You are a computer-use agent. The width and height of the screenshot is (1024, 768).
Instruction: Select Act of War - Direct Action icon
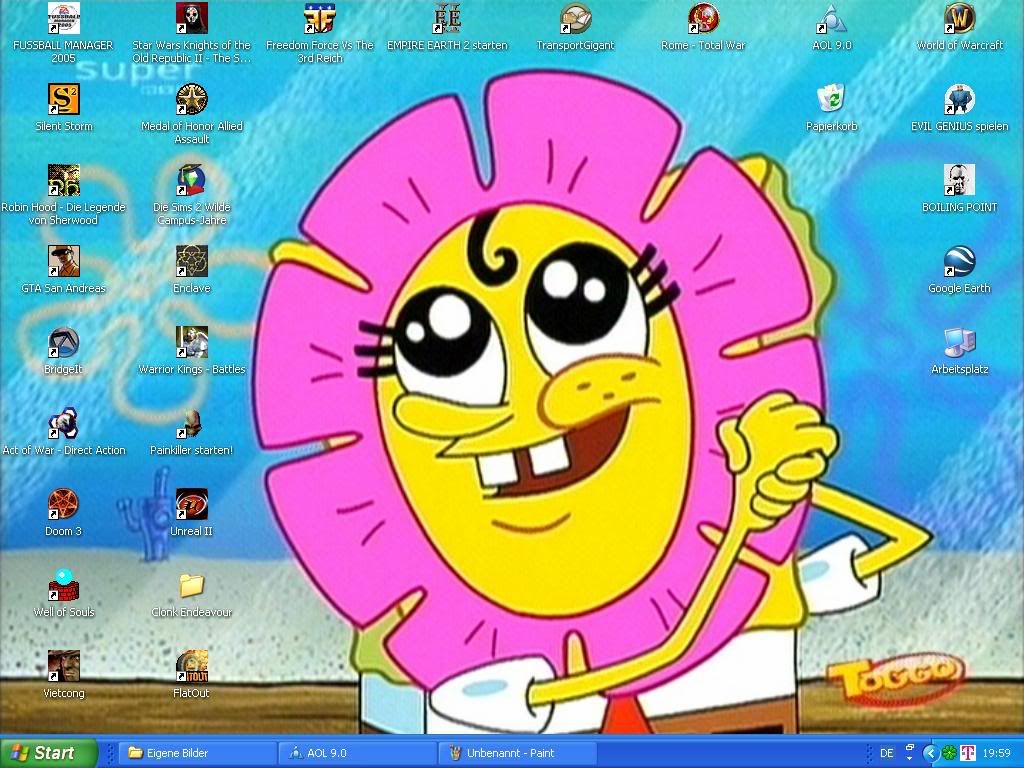coord(63,423)
